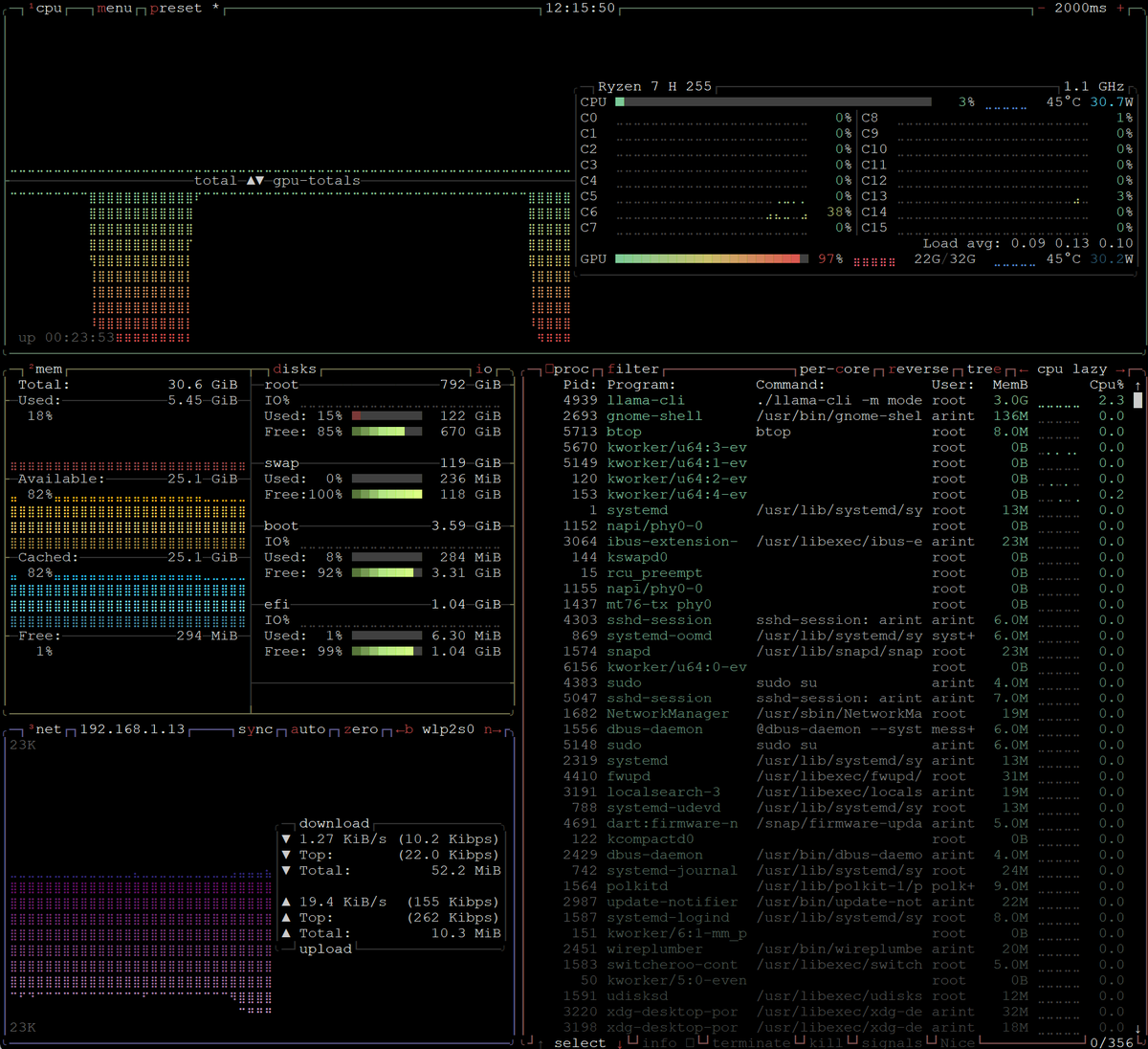Viewport: 1148px width, 1049px height.
Task: Activate the process filter field
Action: (x=633, y=369)
